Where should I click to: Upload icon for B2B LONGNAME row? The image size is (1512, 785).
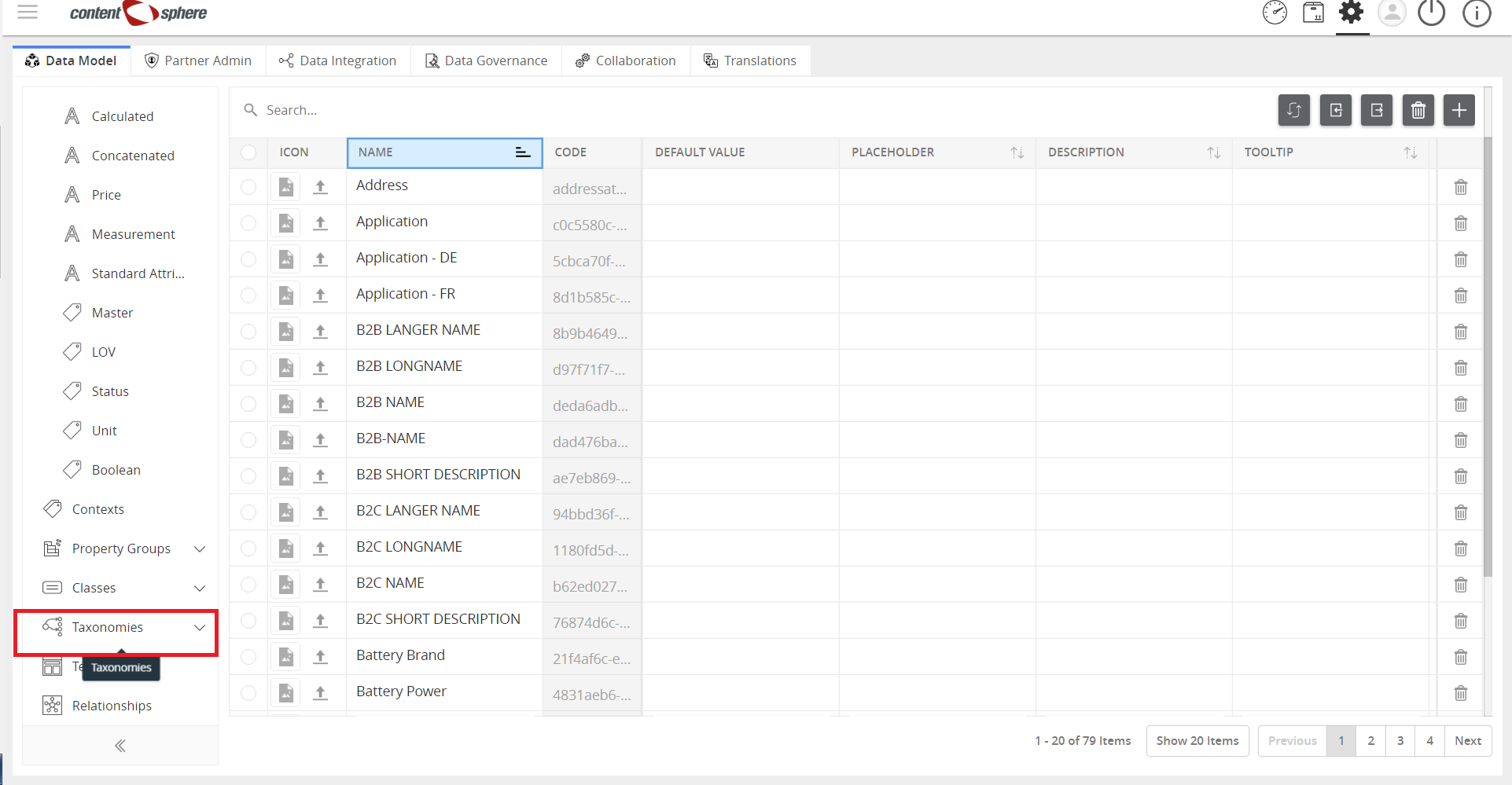320,368
